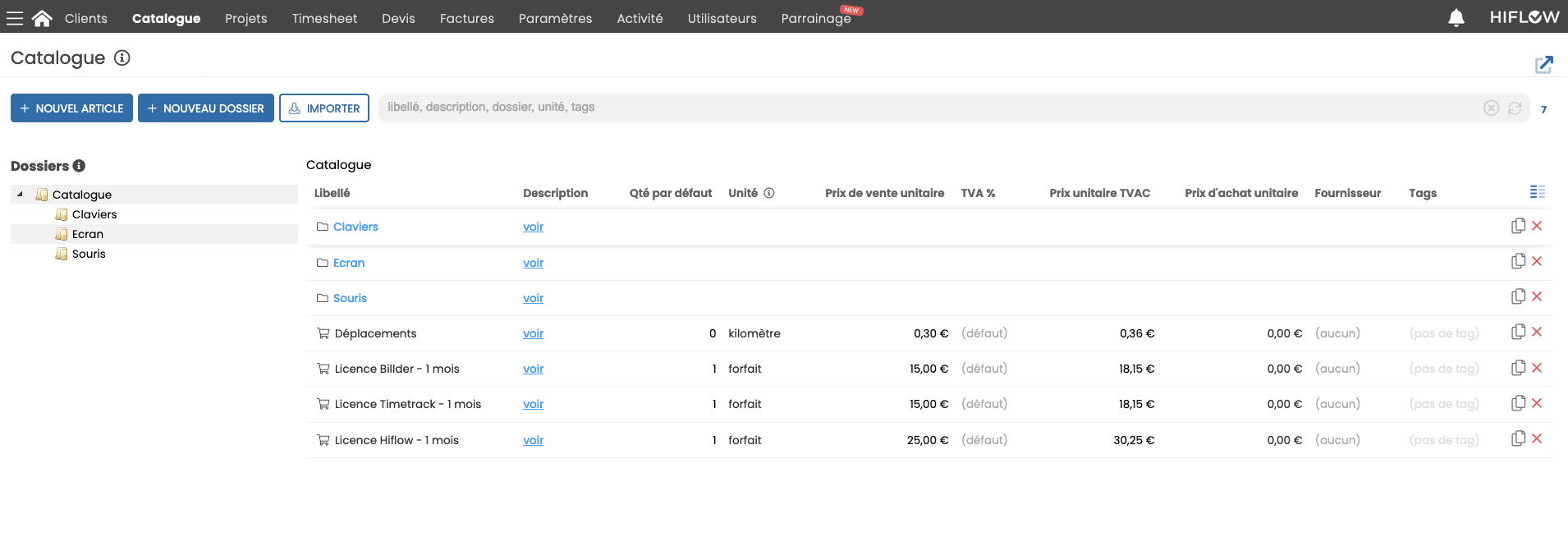This screenshot has width=1568, height=546.
Task: Click the 0,30 € unit price cell
Action: [x=931, y=333]
